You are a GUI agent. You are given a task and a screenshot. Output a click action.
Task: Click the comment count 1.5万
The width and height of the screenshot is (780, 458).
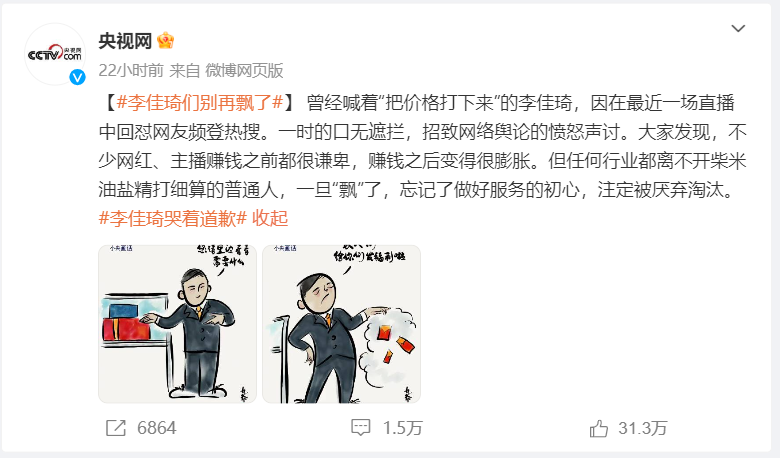(402, 428)
